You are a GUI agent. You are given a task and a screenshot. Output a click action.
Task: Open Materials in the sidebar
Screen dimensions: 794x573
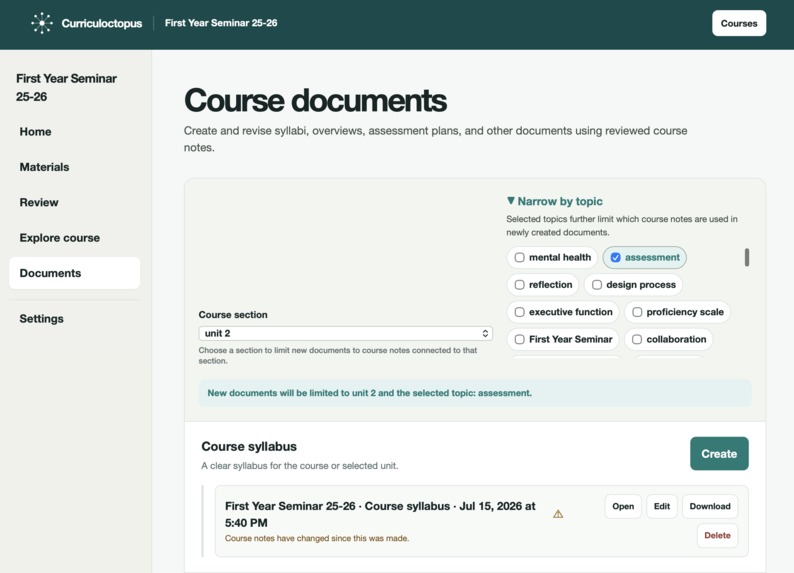click(74, 167)
